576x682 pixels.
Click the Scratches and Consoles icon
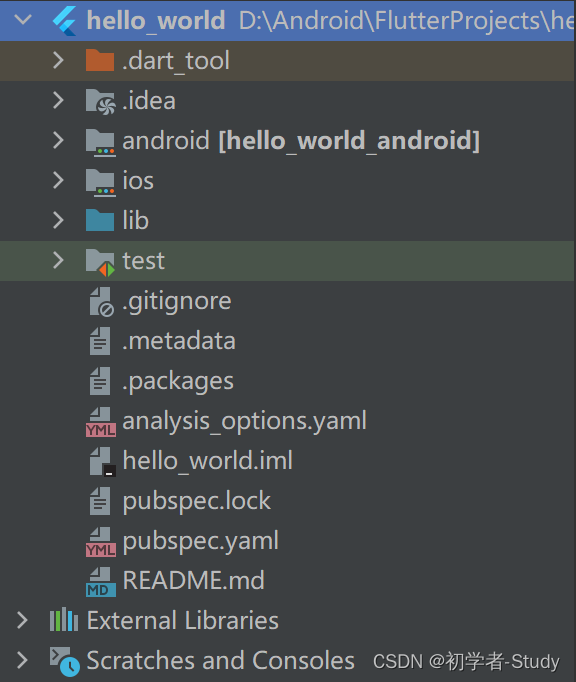tap(64, 661)
